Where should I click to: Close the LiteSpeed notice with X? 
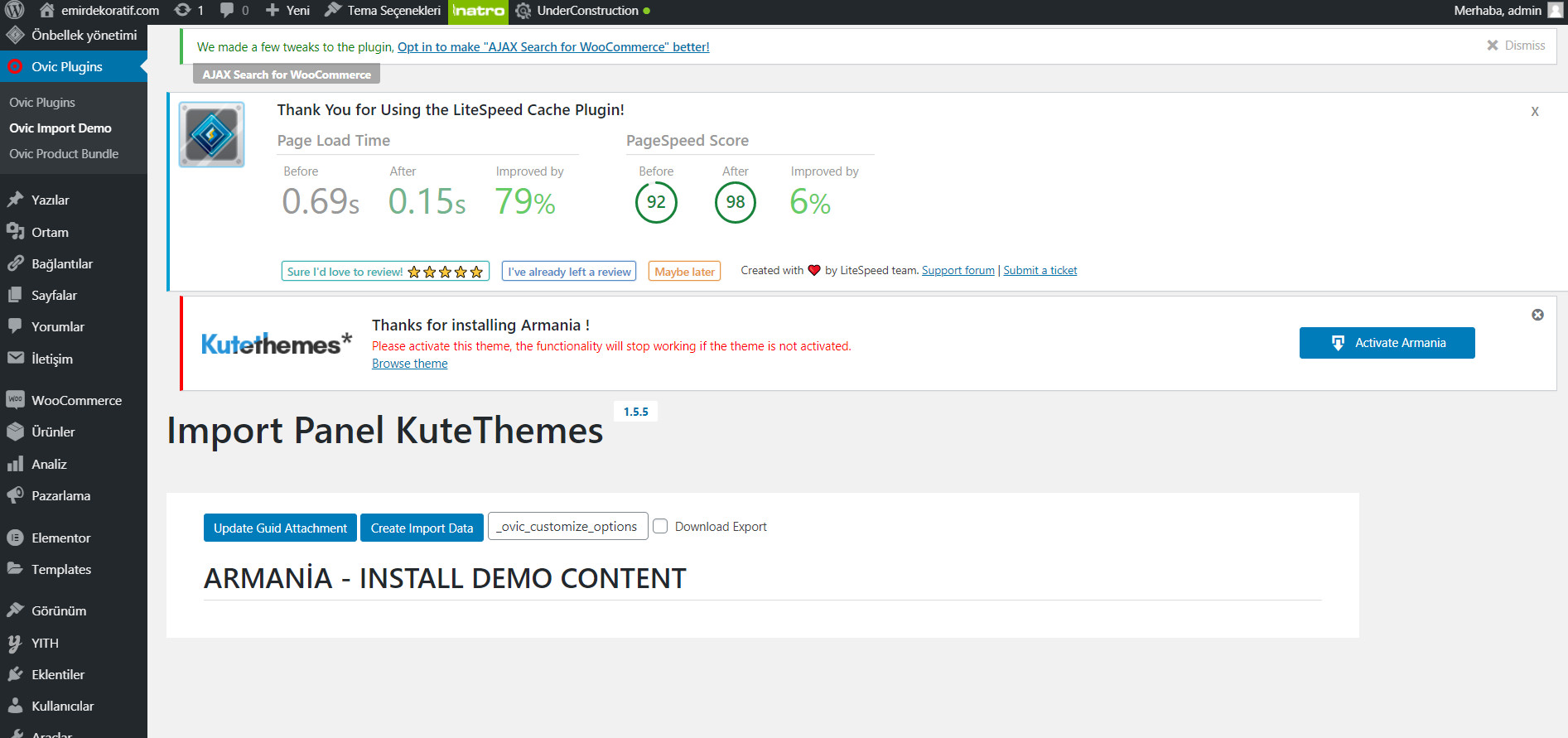1535,111
